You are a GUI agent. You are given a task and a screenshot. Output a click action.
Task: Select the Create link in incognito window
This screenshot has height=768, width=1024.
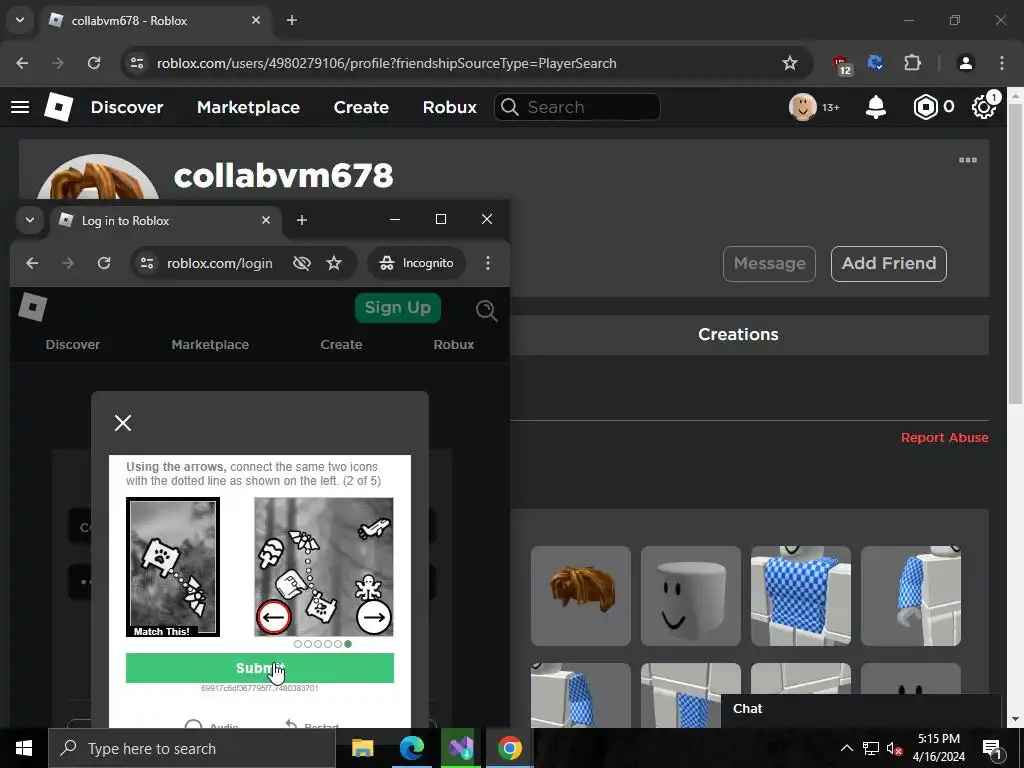(x=341, y=345)
